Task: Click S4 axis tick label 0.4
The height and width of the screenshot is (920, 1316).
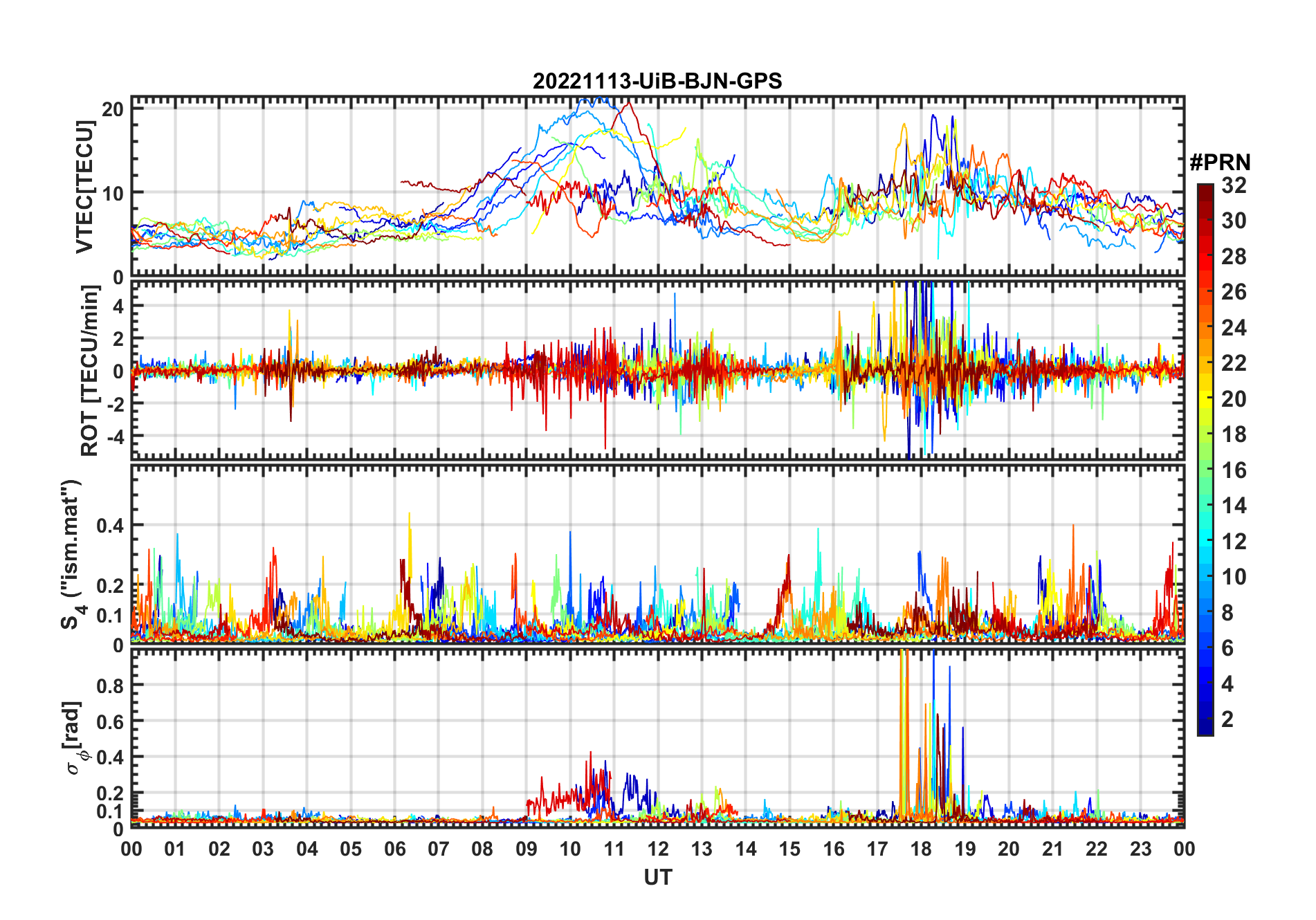Action: [x=110, y=526]
